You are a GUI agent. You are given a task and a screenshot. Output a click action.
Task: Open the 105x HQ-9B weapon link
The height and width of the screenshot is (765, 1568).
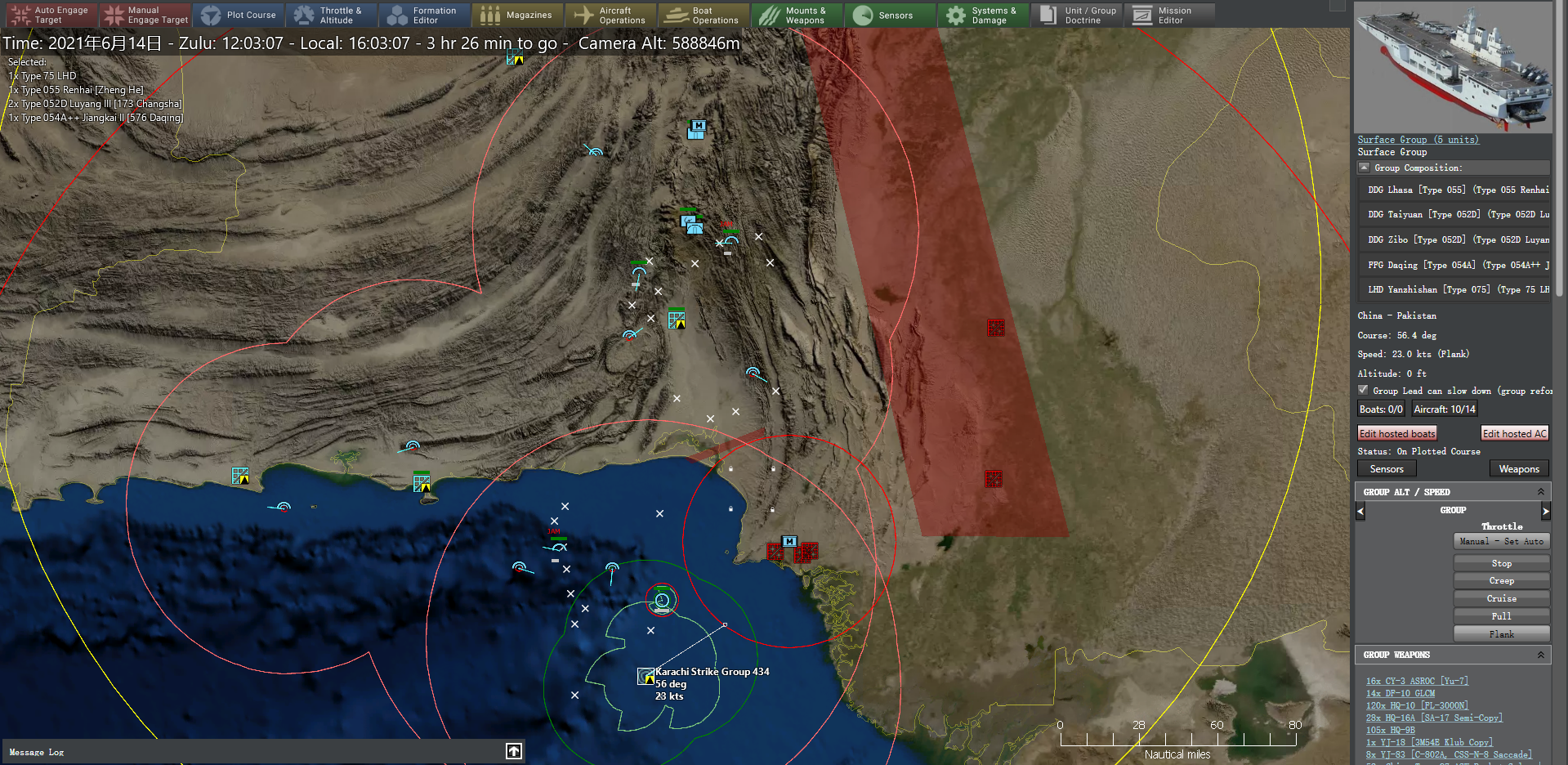1391,730
